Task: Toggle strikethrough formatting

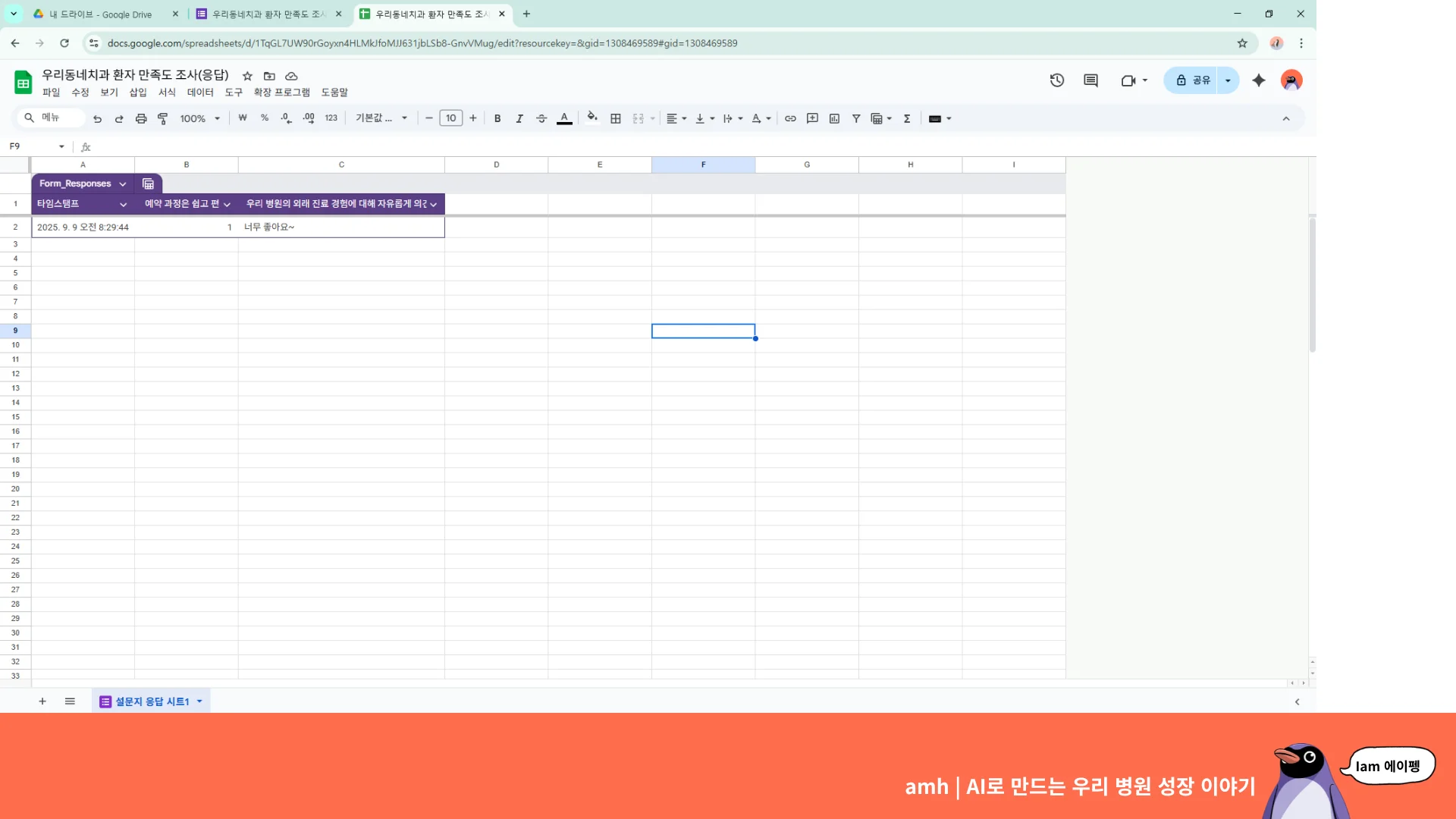Action: point(541,118)
